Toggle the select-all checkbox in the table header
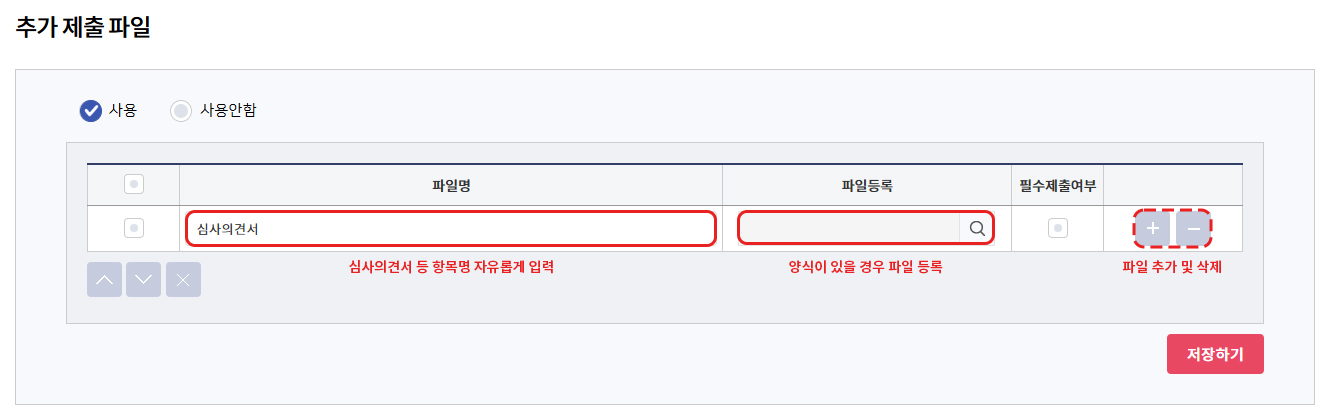Image resolution: width=1330 pixels, height=420 pixels. click(134, 184)
